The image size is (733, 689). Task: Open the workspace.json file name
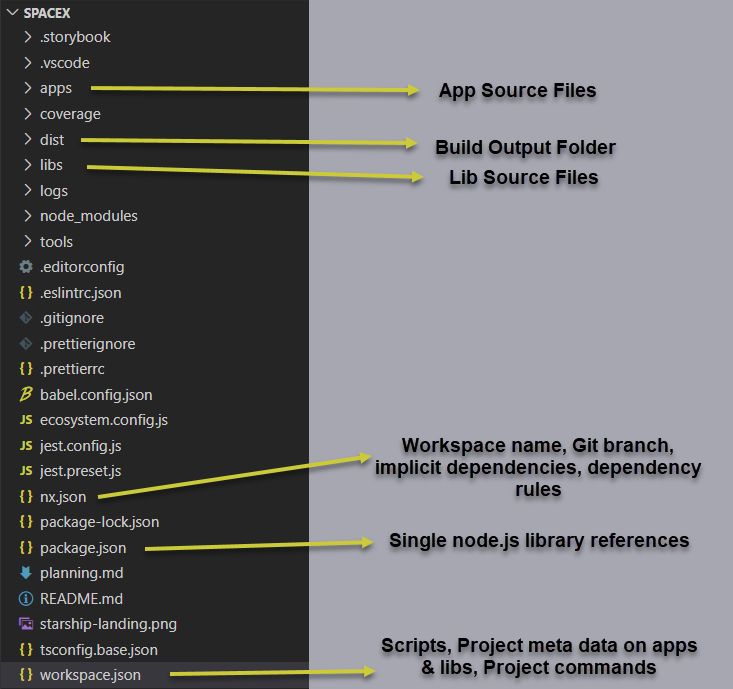[x=90, y=675]
